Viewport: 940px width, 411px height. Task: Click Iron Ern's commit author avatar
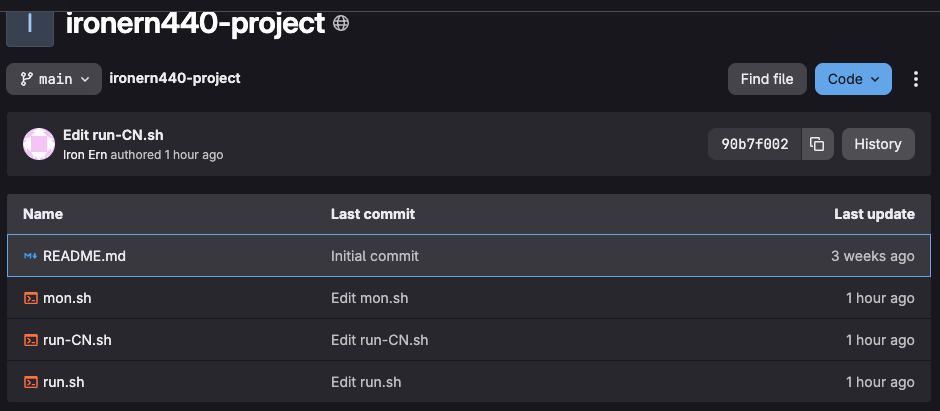click(x=39, y=144)
